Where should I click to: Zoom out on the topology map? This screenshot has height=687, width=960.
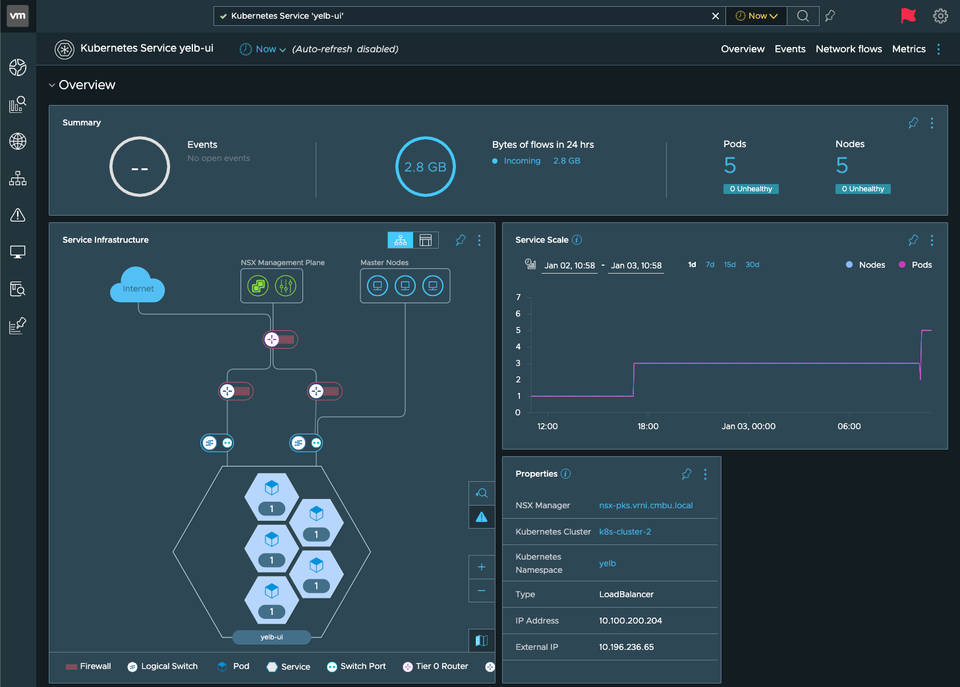pyautogui.click(x=481, y=591)
